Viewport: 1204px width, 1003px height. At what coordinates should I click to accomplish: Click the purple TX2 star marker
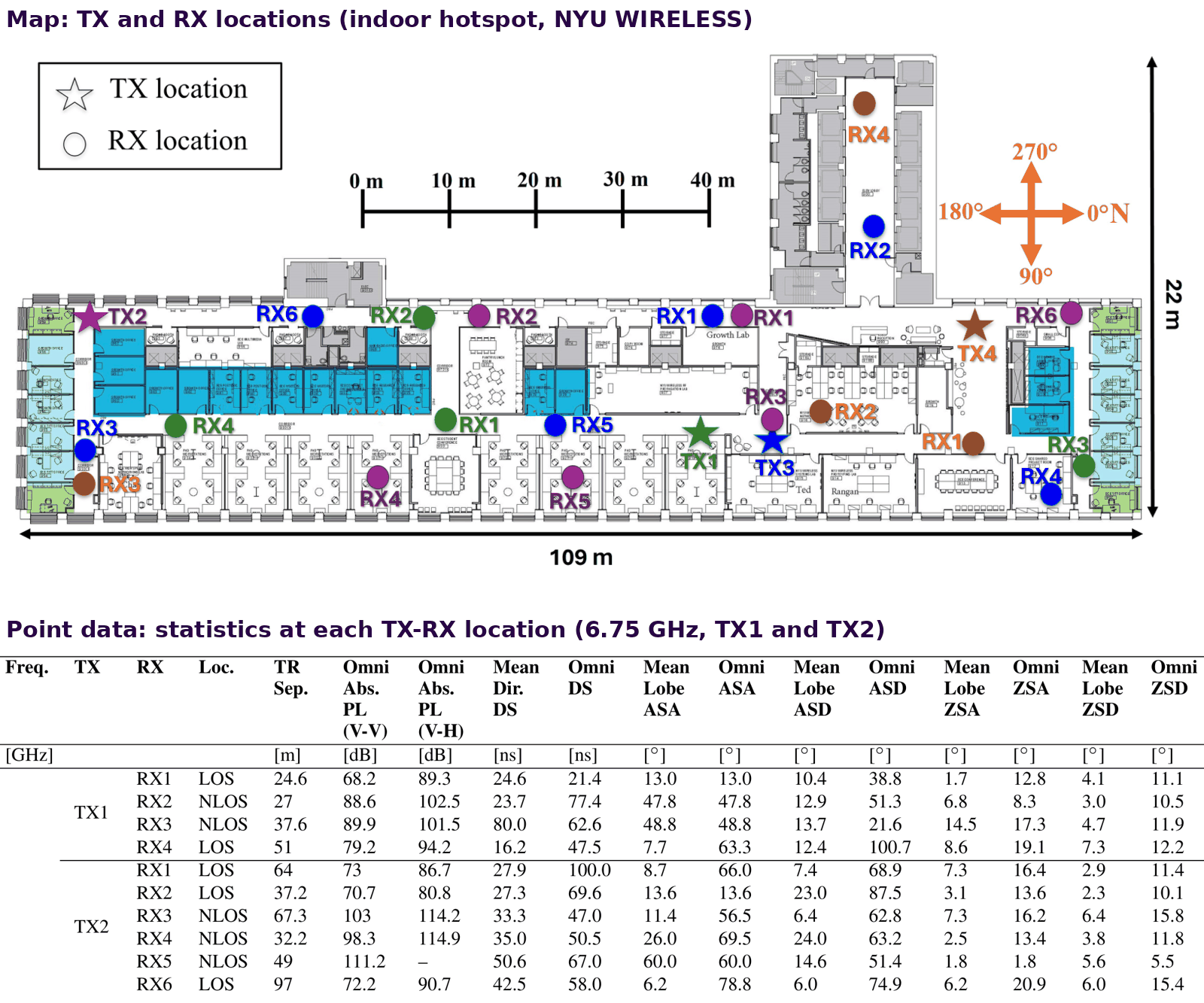(90, 318)
